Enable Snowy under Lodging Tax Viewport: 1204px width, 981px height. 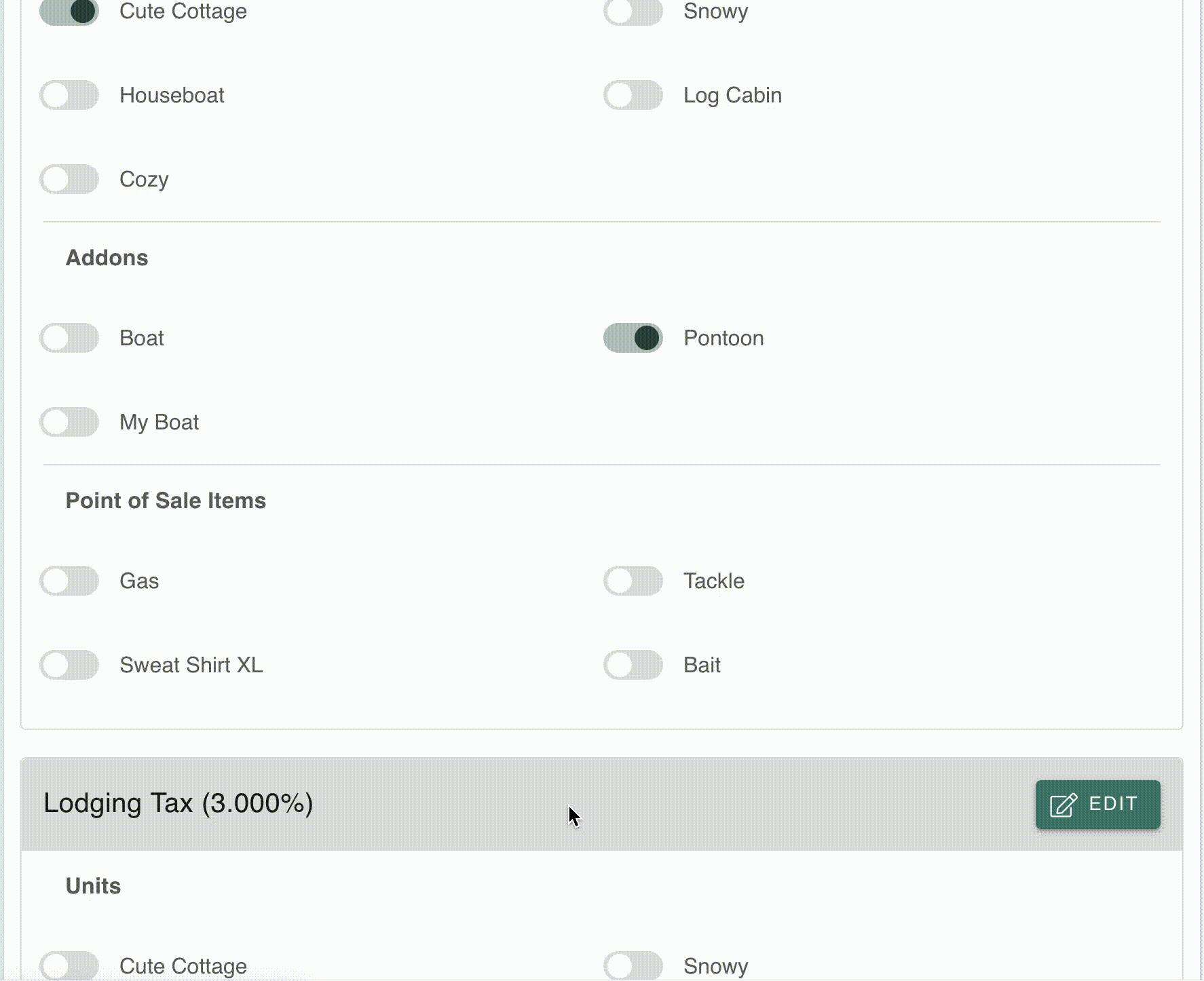633,965
